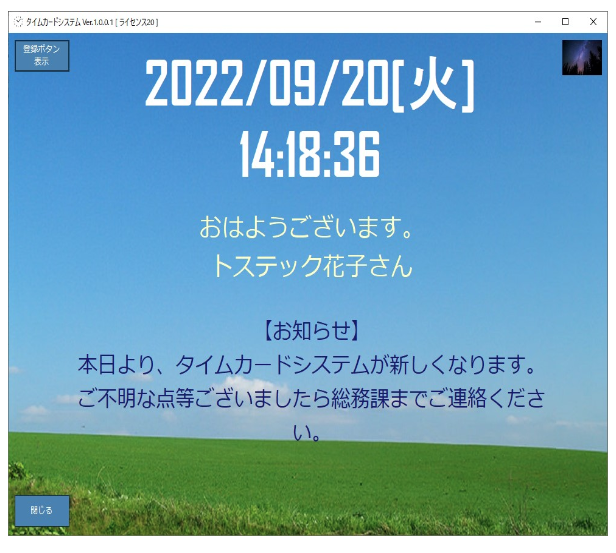616x553 pixels.
Task: Select the employee name トステック花子さん
Action: pyautogui.click(x=311, y=267)
